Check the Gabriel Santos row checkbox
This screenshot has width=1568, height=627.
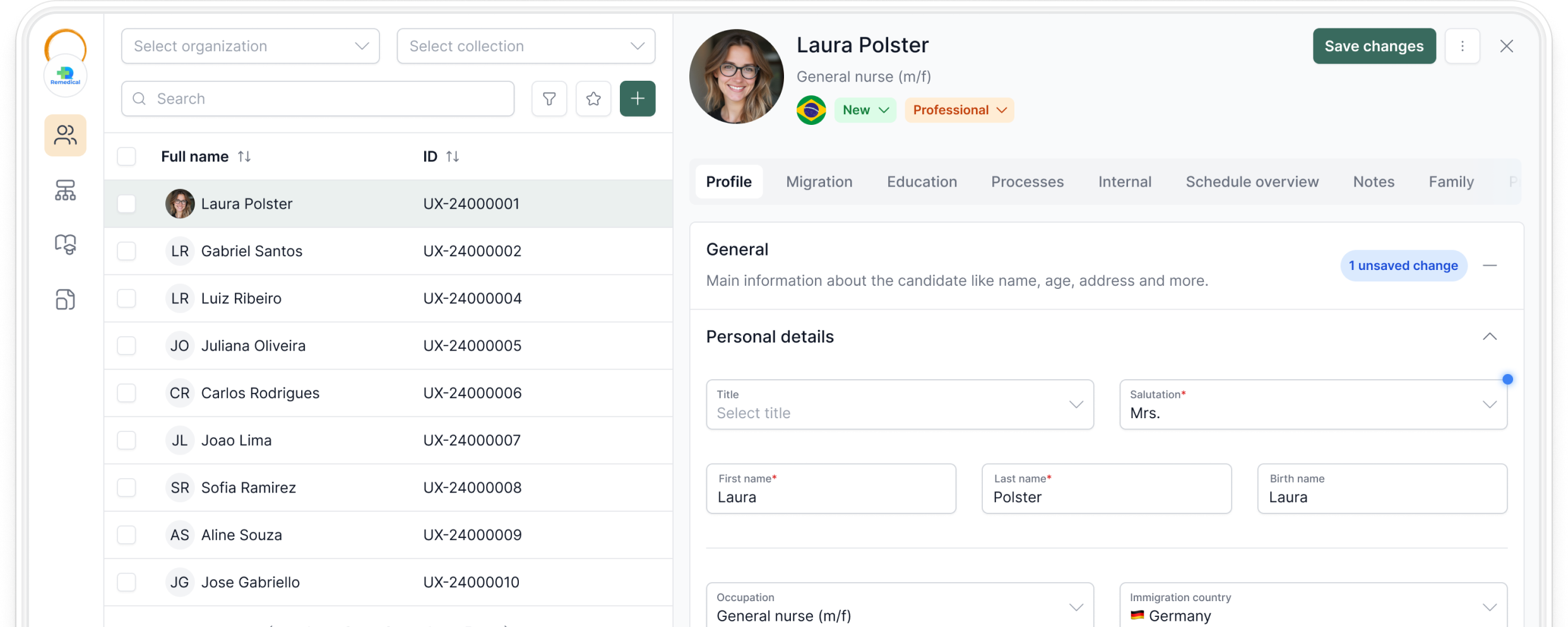click(126, 251)
